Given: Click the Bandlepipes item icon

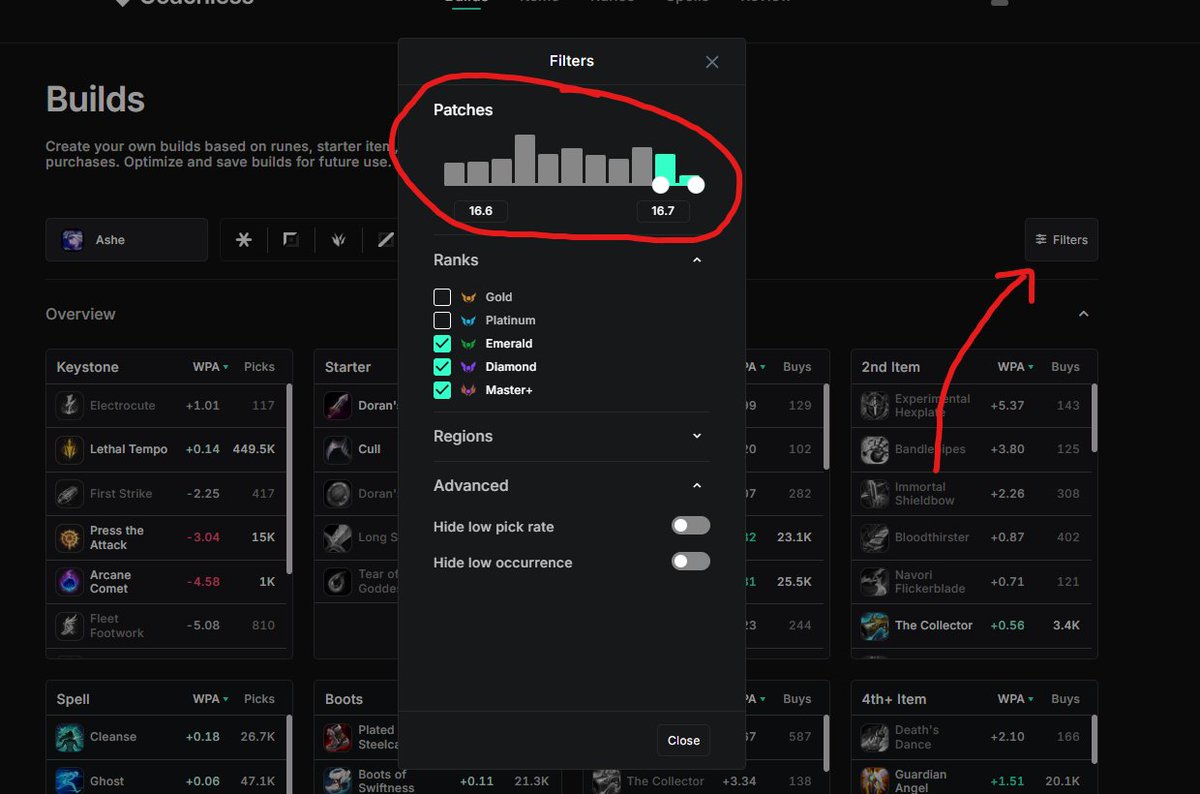Looking at the screenshot, I should point(875,449).
